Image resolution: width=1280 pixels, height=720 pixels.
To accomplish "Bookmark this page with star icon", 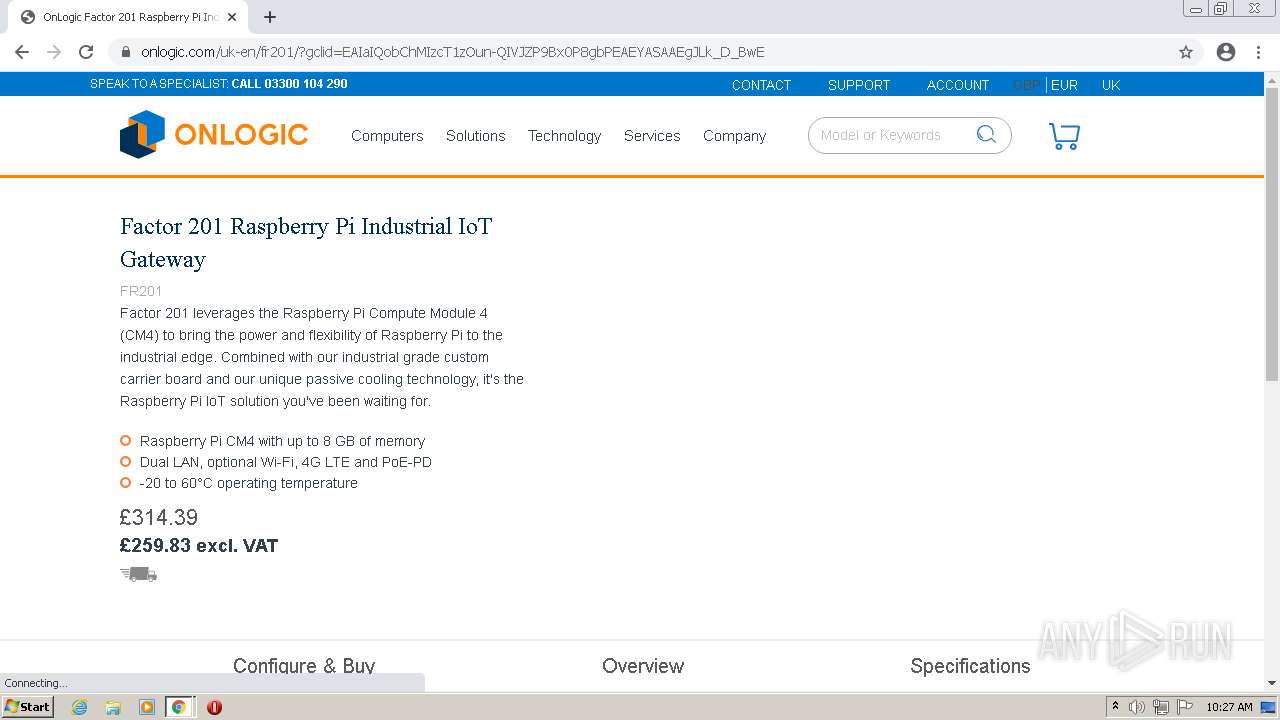I will click(1186, 52).
